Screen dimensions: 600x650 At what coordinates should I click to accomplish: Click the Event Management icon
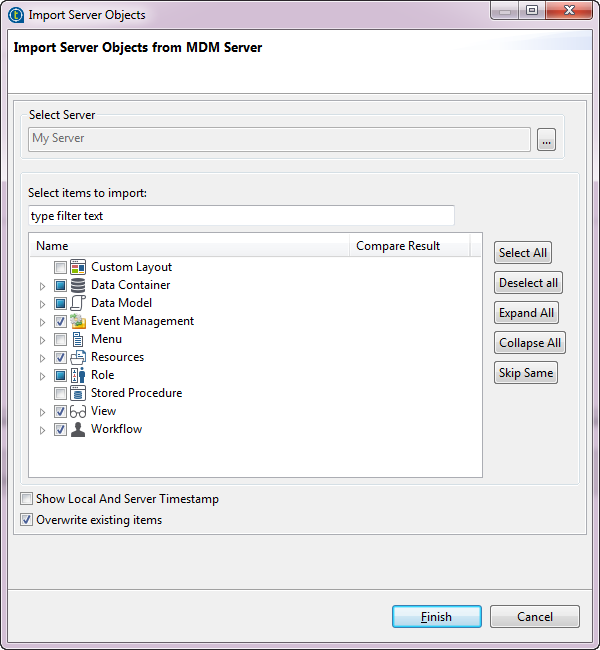tap(78, 321)
